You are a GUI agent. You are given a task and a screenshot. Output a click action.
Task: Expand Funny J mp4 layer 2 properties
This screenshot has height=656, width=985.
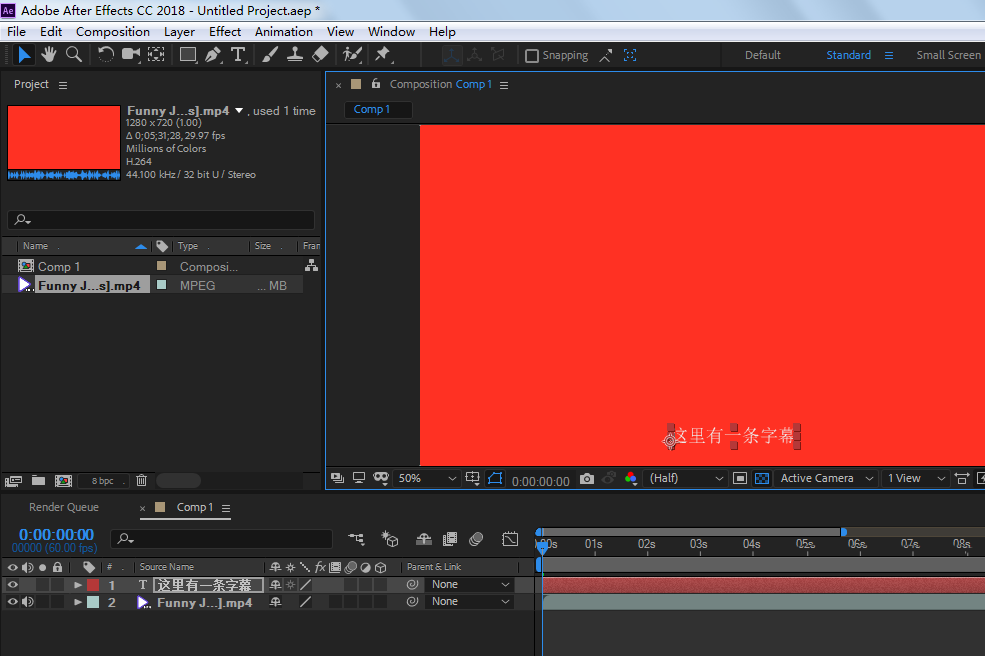pos(78,602)
